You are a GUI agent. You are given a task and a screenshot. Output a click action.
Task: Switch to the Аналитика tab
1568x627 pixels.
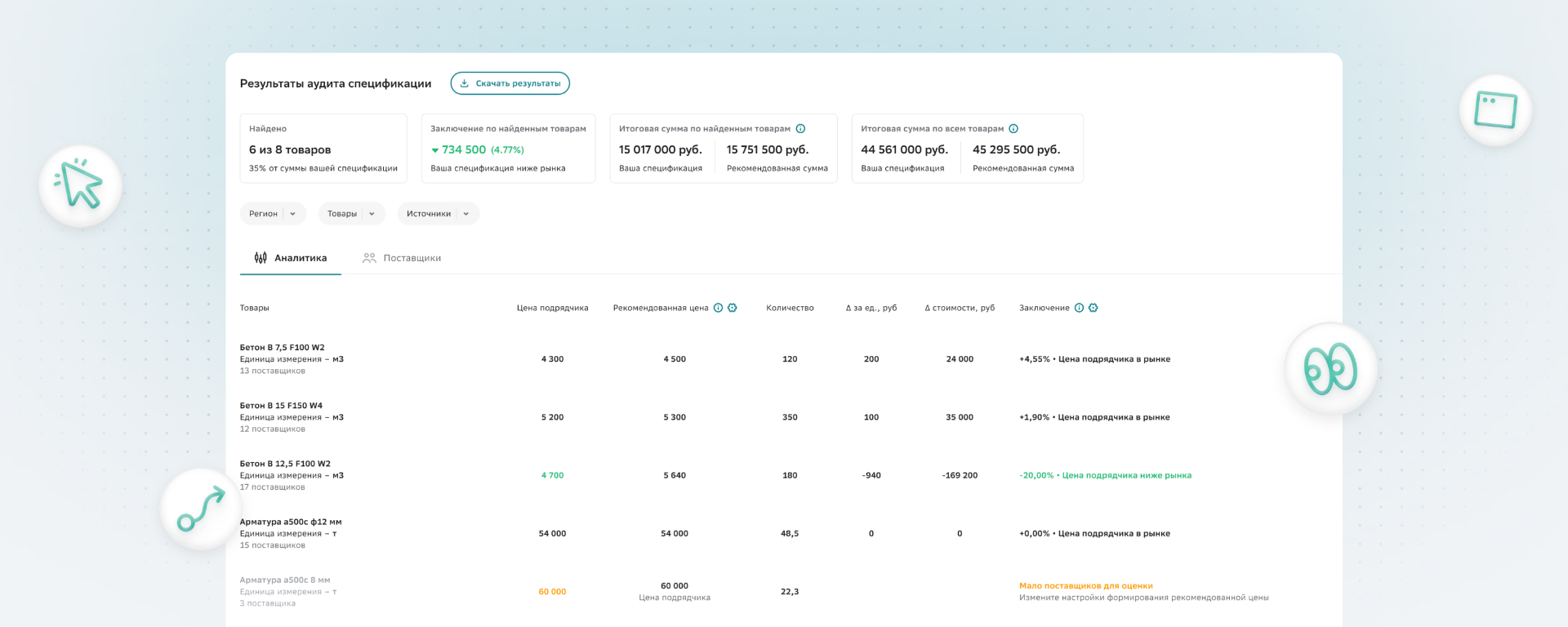pos(291,258)
